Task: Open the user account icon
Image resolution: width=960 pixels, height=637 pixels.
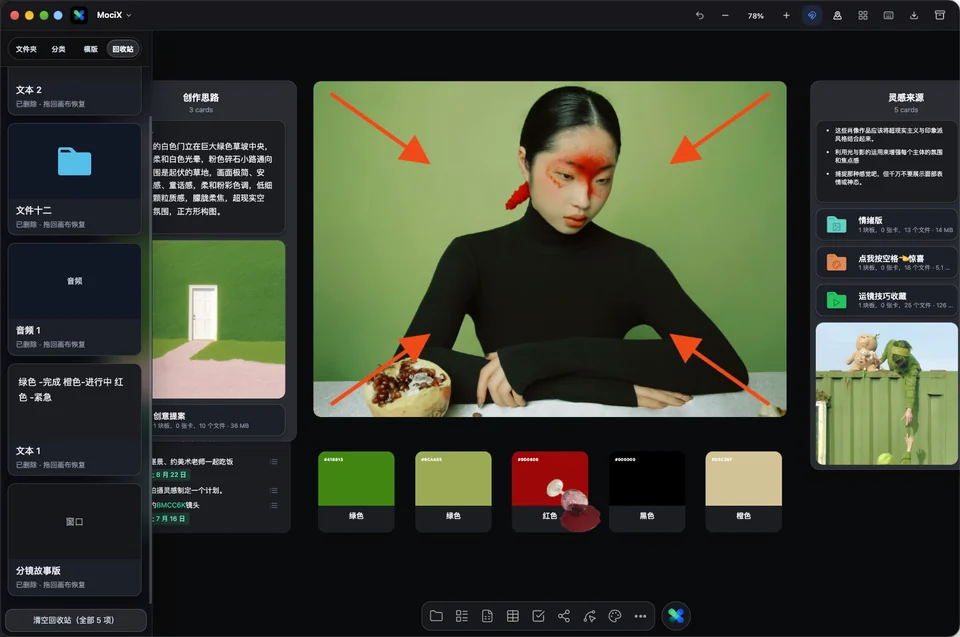Action: pos(838,15)
